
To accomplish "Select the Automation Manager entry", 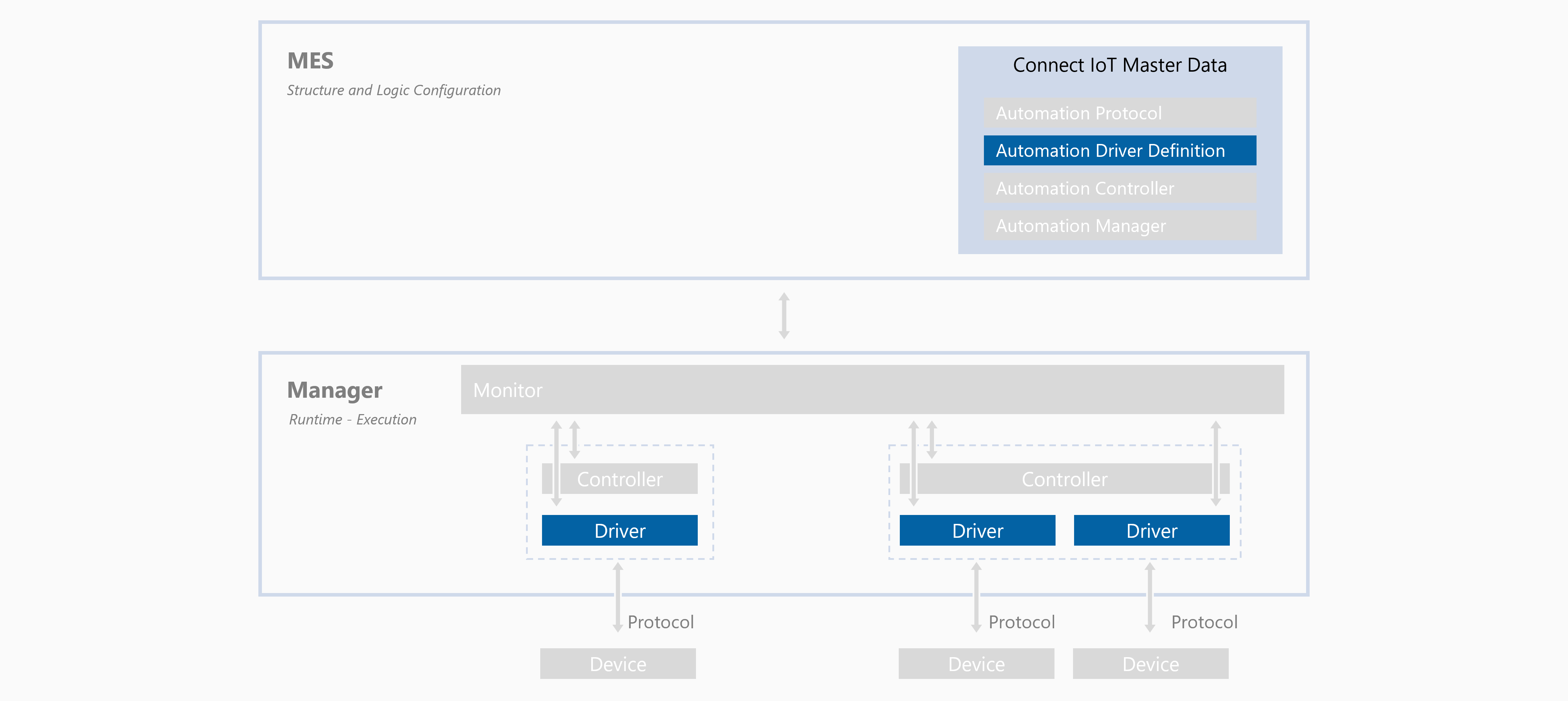I will click(x=1119, y=226).
